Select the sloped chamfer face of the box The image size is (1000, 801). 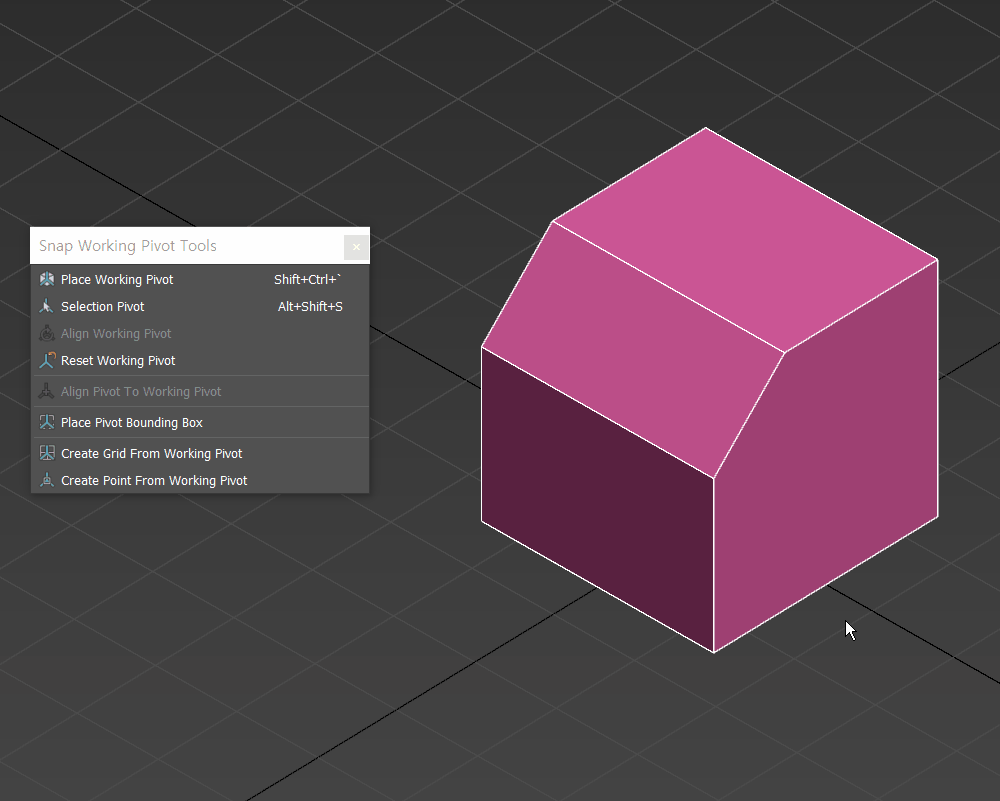633,349
